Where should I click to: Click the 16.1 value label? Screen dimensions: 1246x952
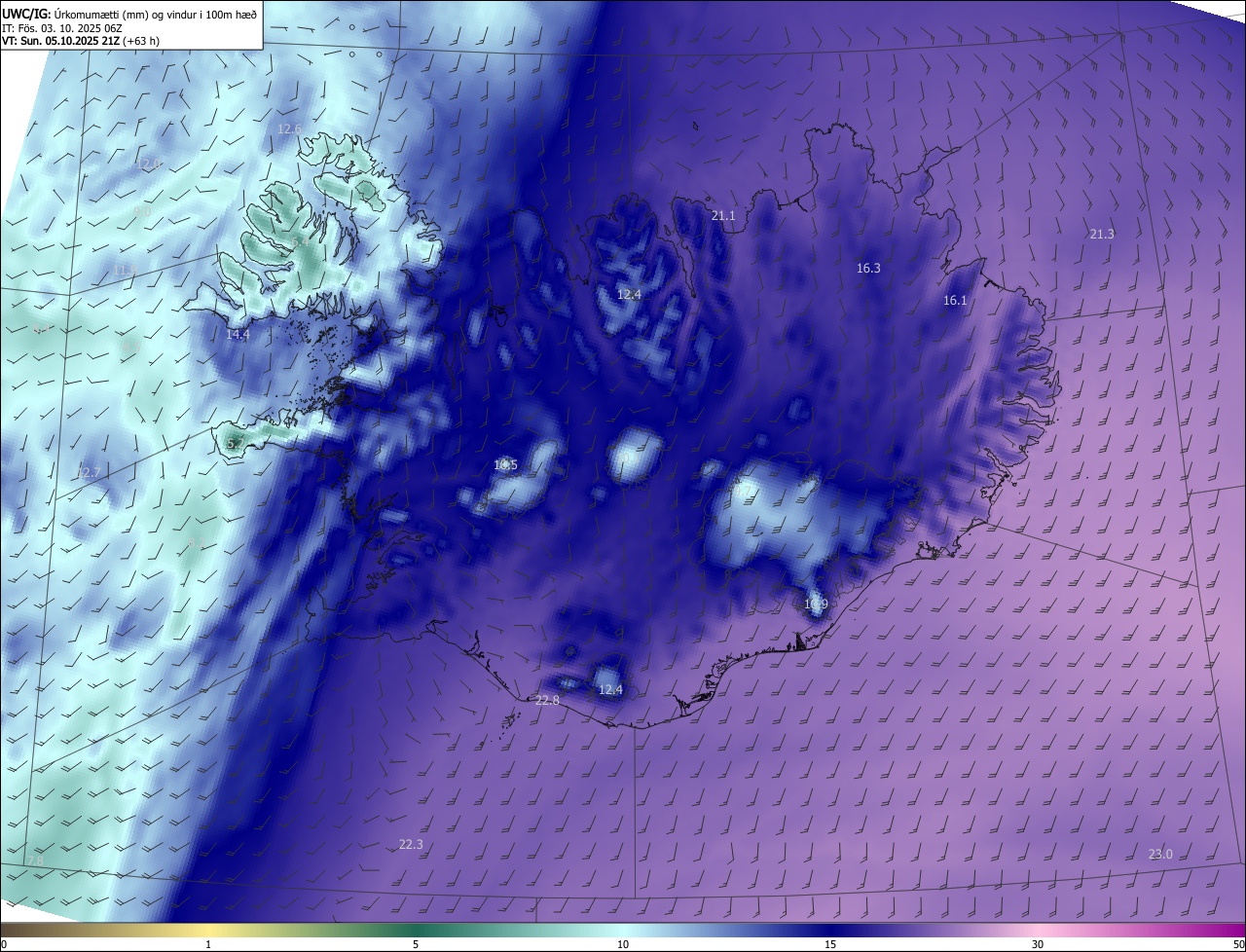(x=955, y=300)
